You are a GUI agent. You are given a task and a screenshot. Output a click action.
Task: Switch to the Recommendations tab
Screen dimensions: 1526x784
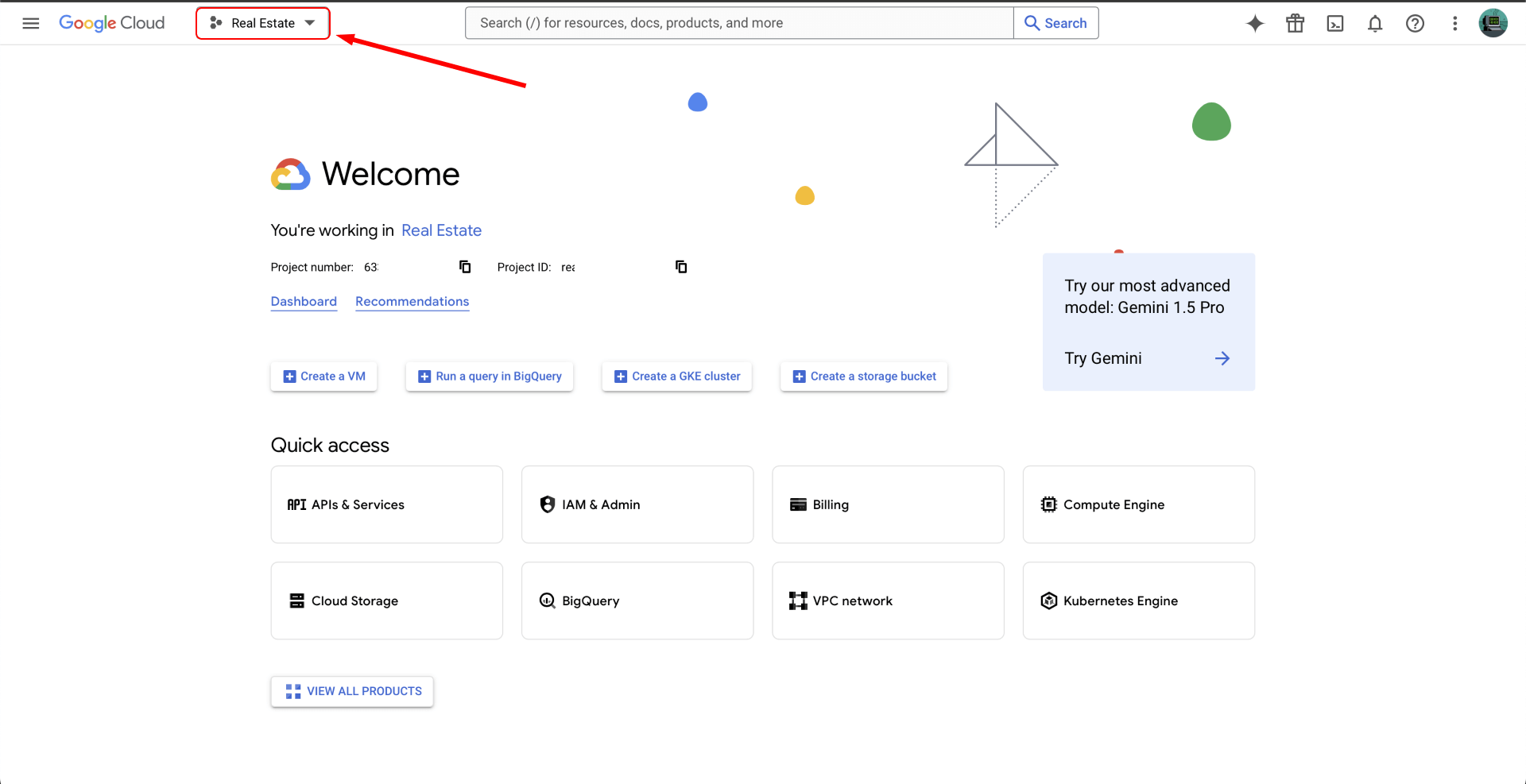point(412,301)
